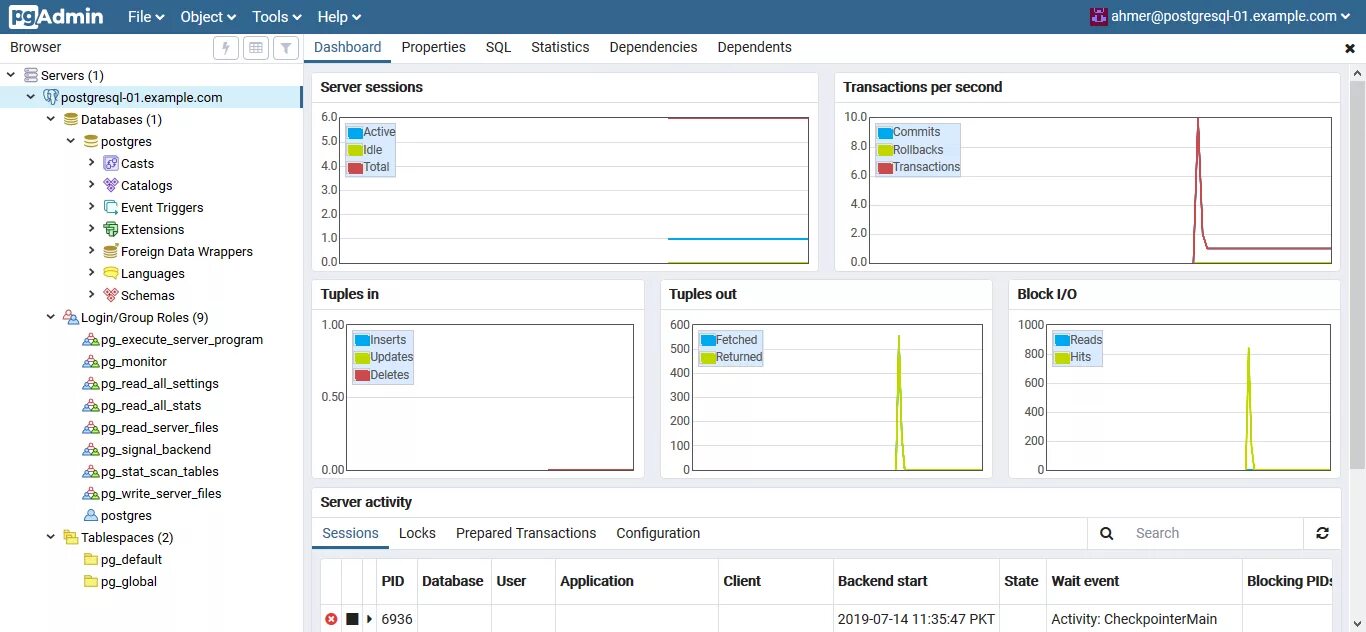The image size is (1366, 632).
Task: Click the Search input field
Action: (x=1212, y=533)
